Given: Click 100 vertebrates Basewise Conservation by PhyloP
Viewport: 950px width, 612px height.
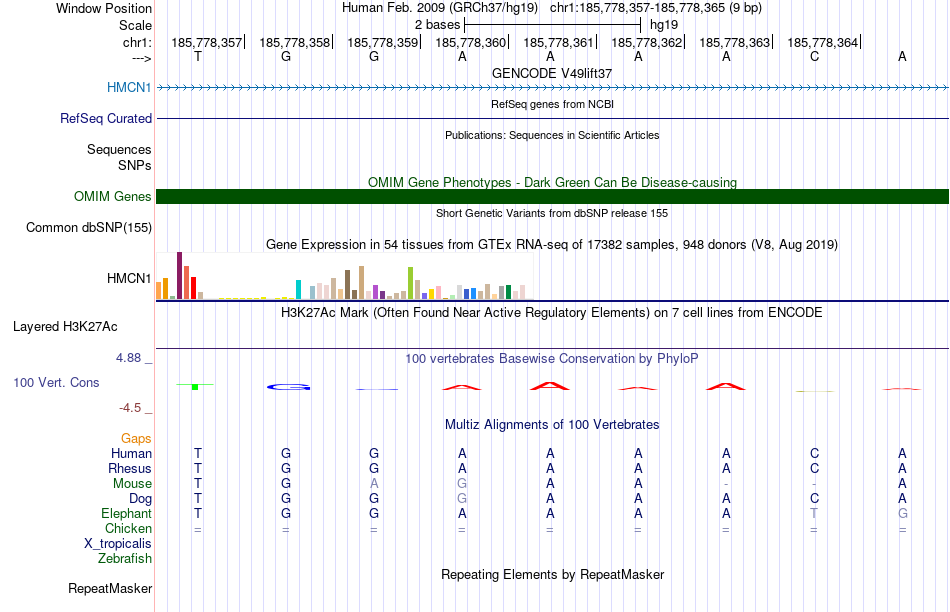Looking at the screenshot, I should [552, 359].
